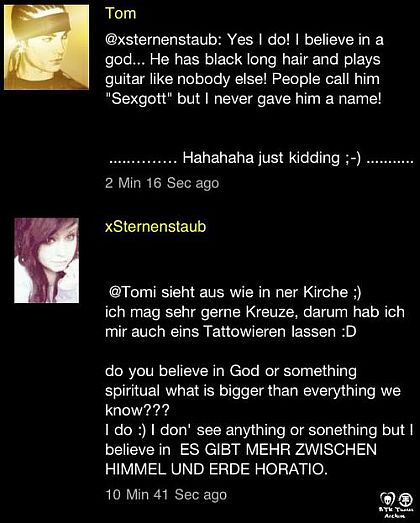Open Tom's gold-tinted profile picture
The width and height of the screenshot is (420, 523).
46,47
